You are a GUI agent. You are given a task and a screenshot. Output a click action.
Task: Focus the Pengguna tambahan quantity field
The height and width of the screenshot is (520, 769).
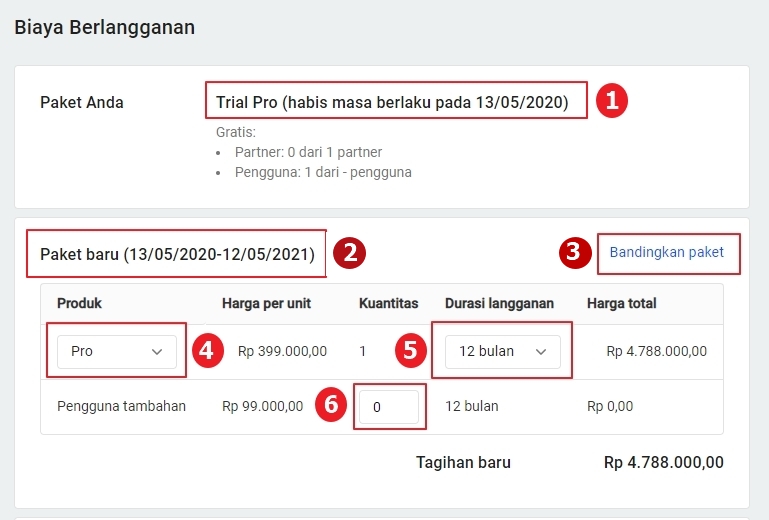[389, 407]
